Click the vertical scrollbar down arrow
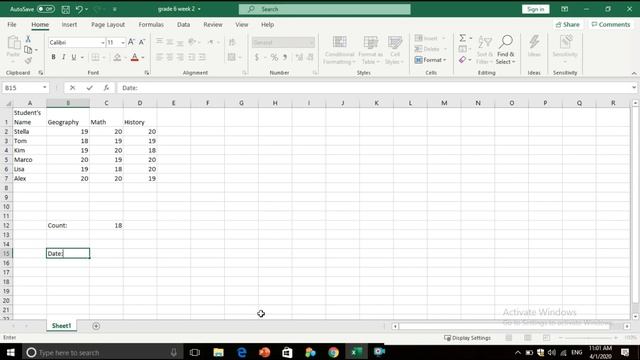Screen dimensions: 640x360 tap(635, 316)
